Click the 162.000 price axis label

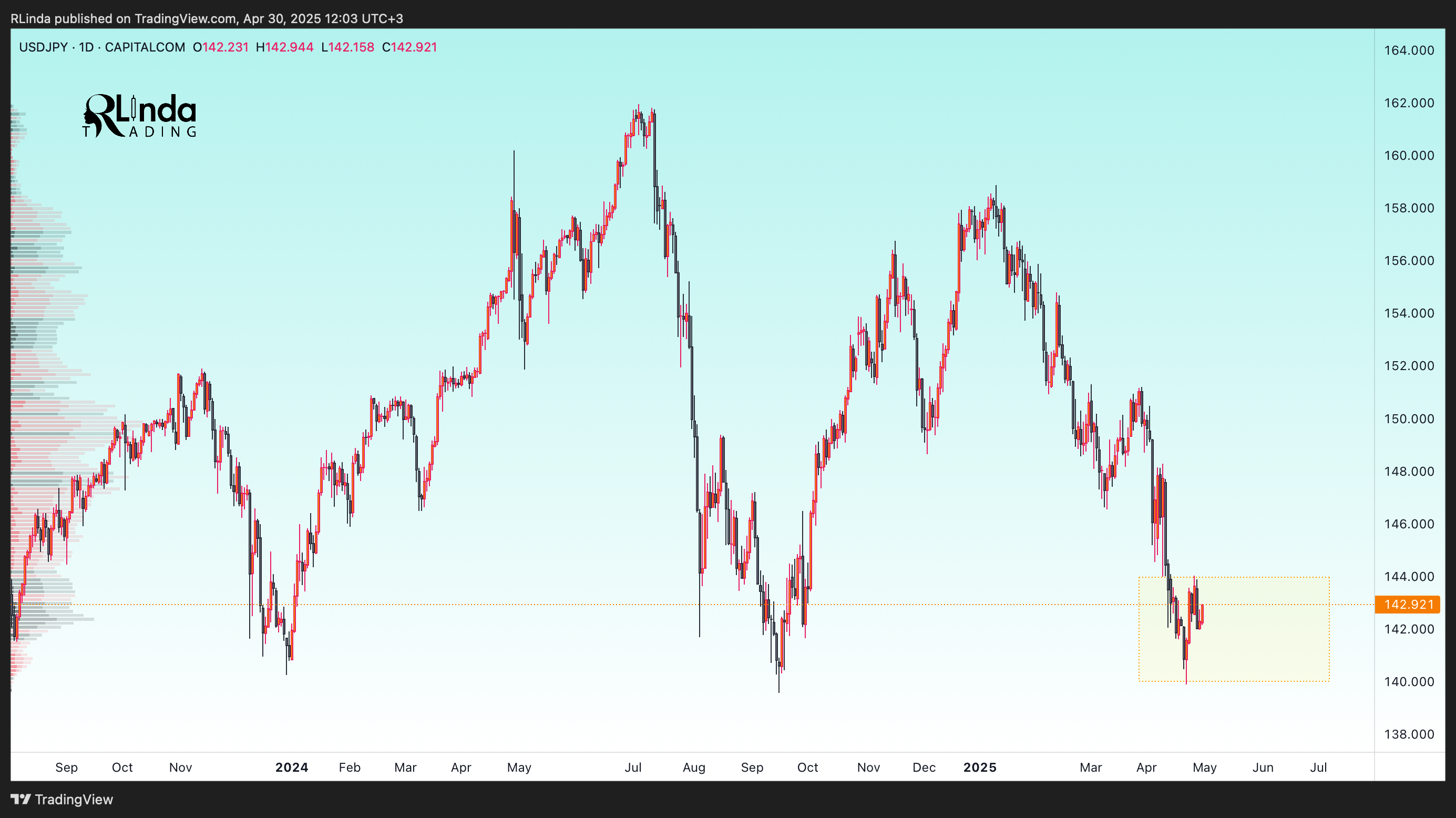click(x=1409, y=103)
